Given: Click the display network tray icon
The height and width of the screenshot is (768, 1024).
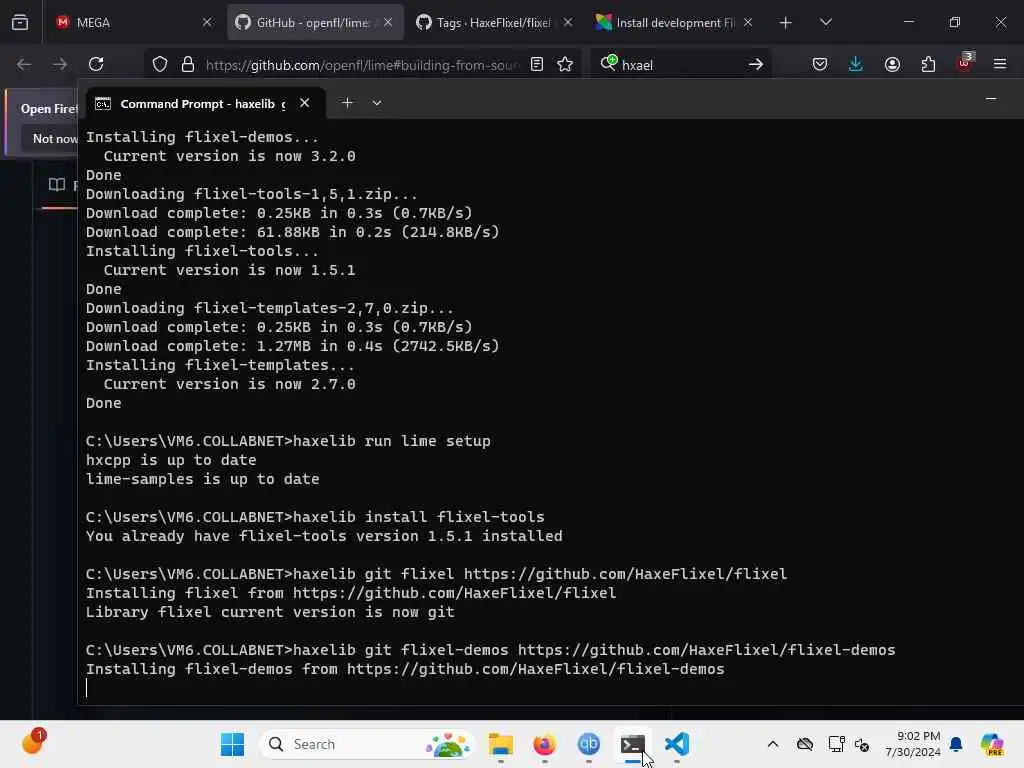Looking at the screenshot, I should (836, 744).
